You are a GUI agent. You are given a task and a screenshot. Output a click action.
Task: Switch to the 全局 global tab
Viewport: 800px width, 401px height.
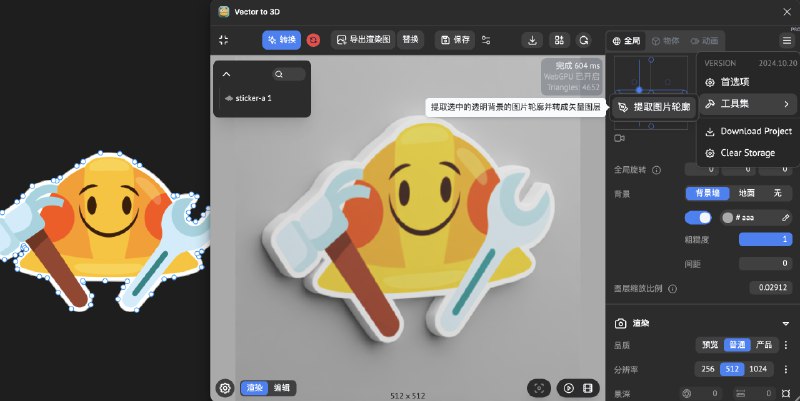pyautogui.click(x=626, y=41)
